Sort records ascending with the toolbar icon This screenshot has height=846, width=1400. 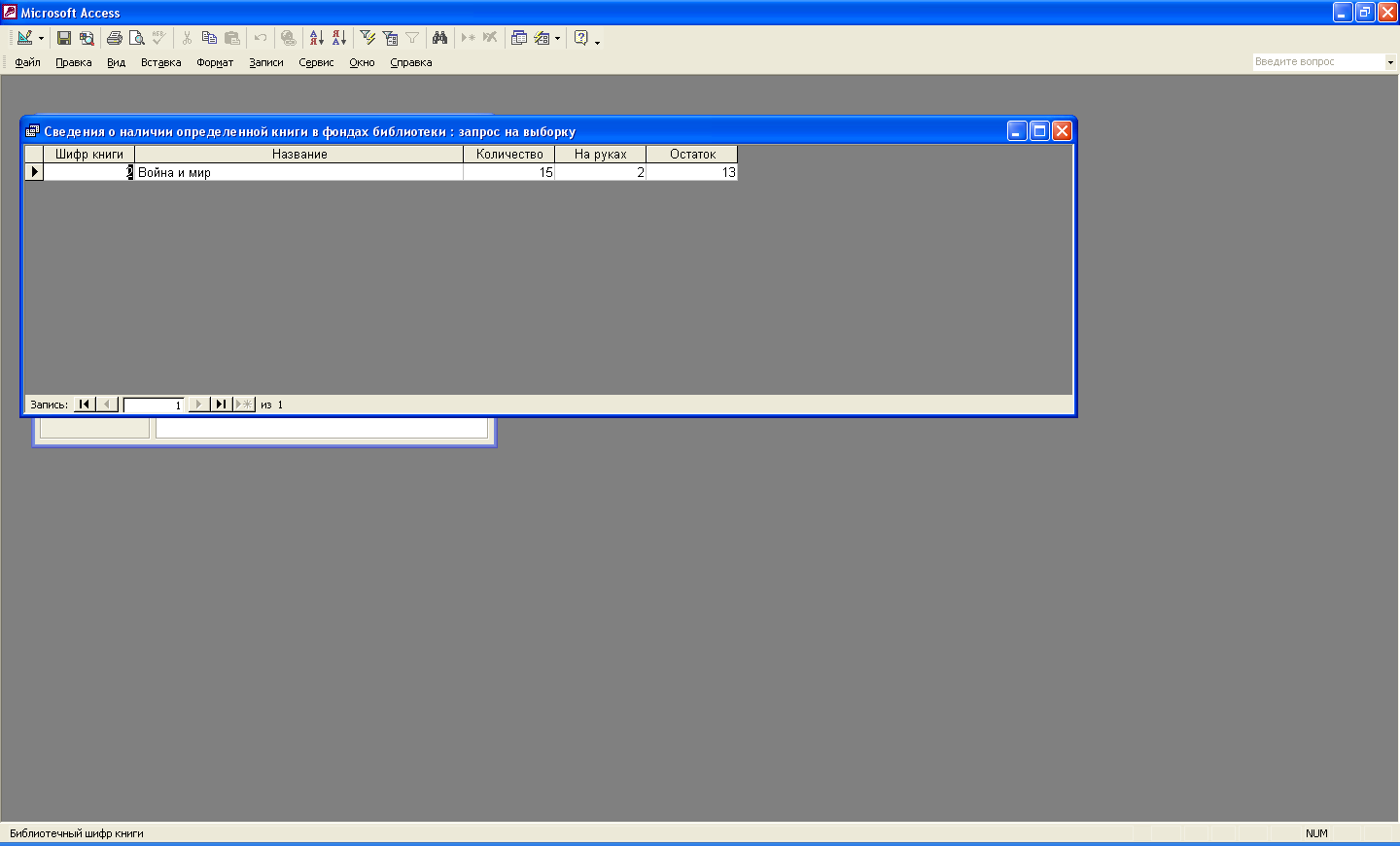click(x=316, y=38)
